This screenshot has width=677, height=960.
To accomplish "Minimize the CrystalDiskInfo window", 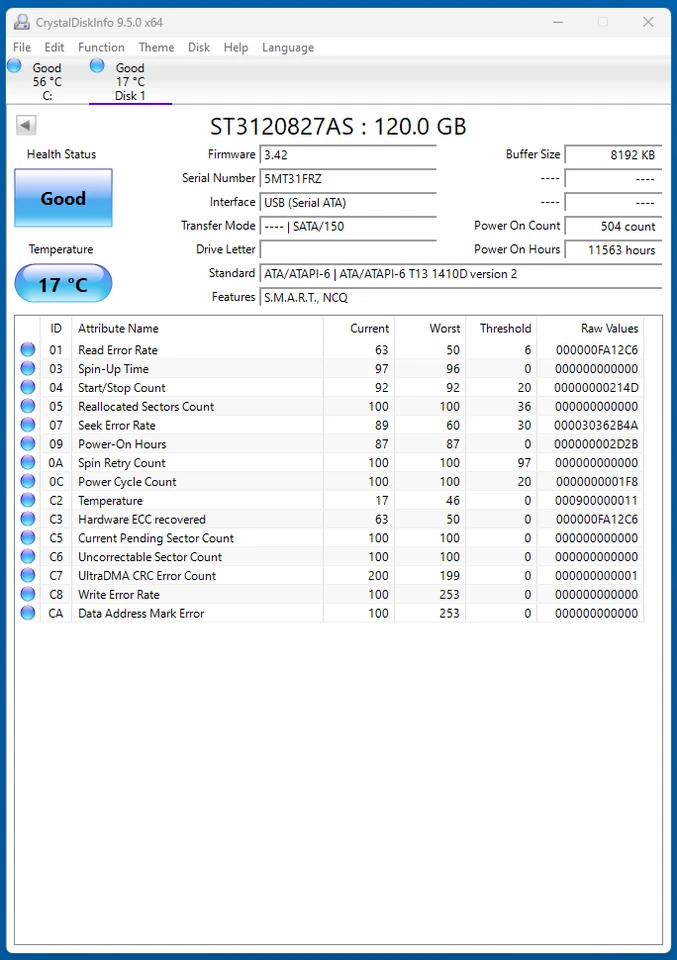I will (x=558, y=23).
